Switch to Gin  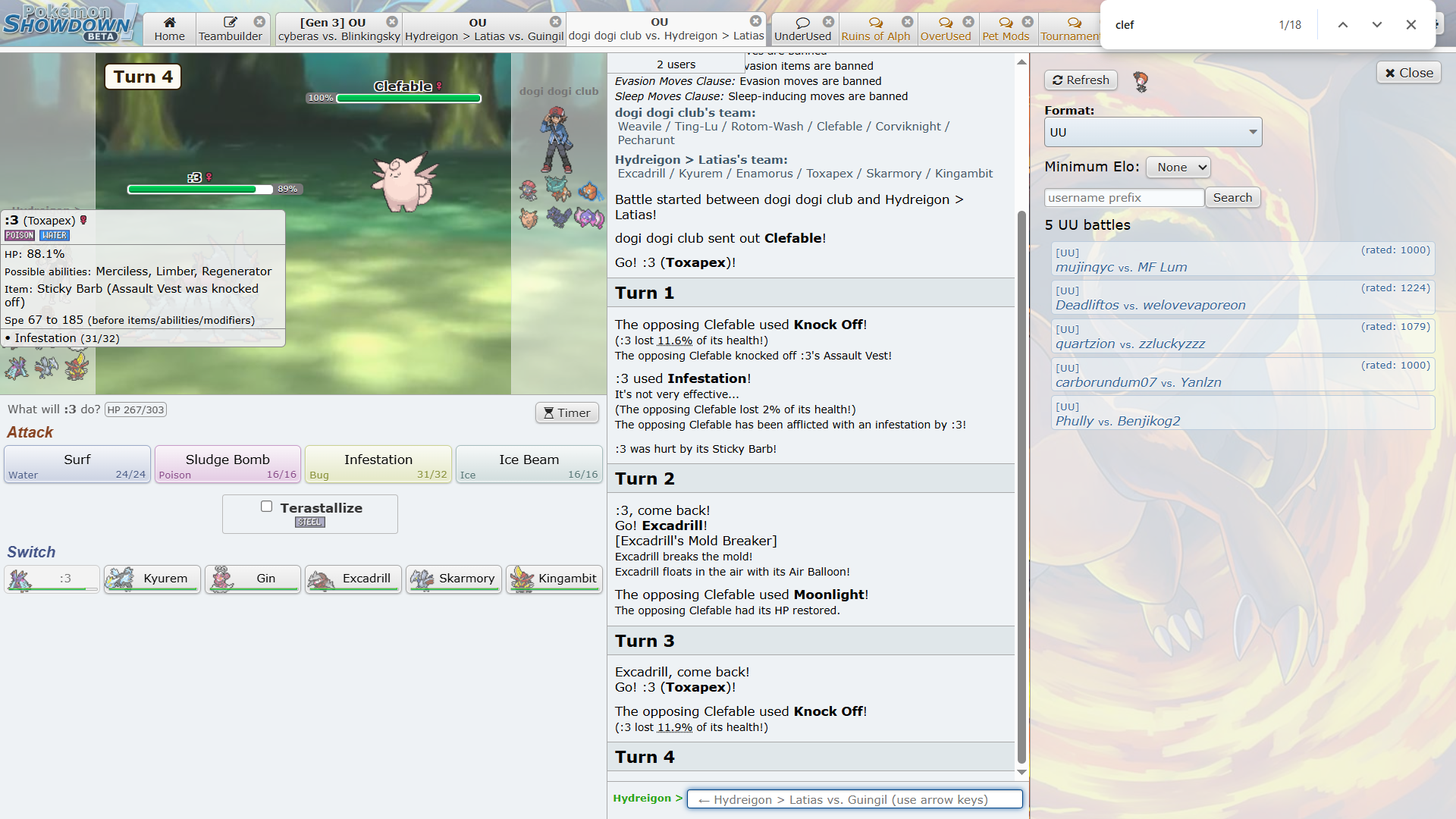point(253,579)
